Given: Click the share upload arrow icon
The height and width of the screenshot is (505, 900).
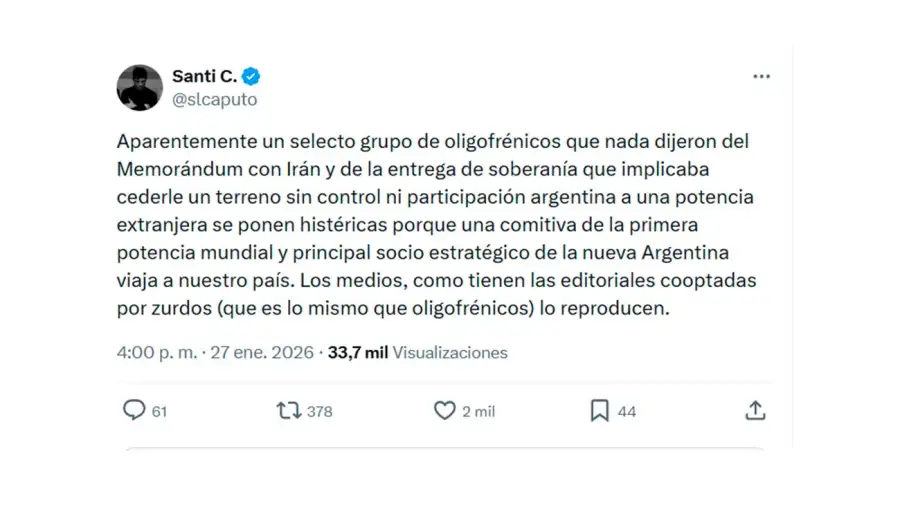Looking at the screenshot, I should pyautogui.click(x=756, y=410).
